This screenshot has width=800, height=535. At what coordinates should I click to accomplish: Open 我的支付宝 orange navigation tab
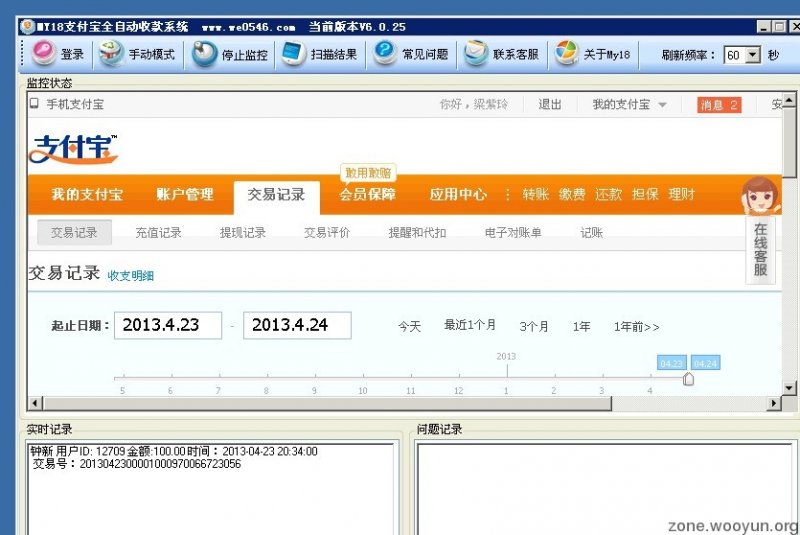(87, 194)
